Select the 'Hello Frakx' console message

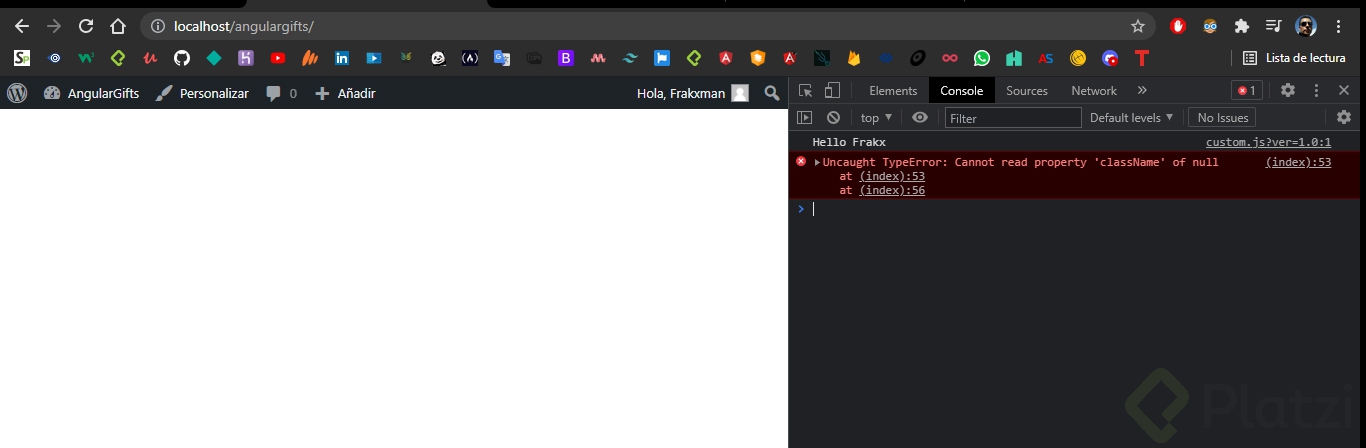849,143
